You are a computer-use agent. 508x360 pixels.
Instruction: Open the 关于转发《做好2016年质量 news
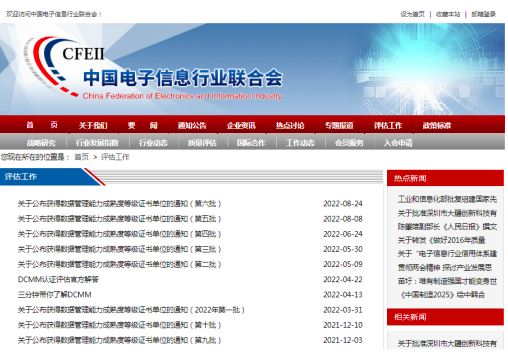[x=441, y=240]
